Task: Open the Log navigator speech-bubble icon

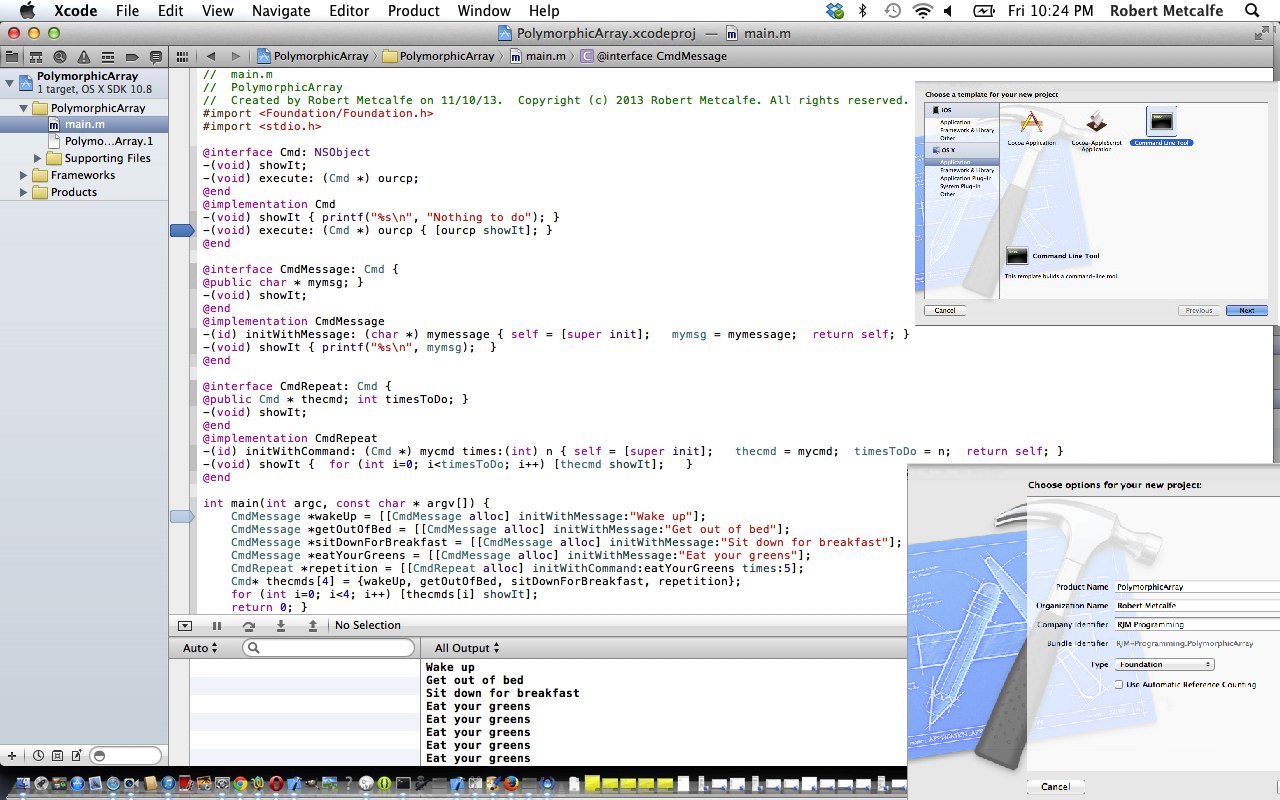Action: click(x=155, y=57)
